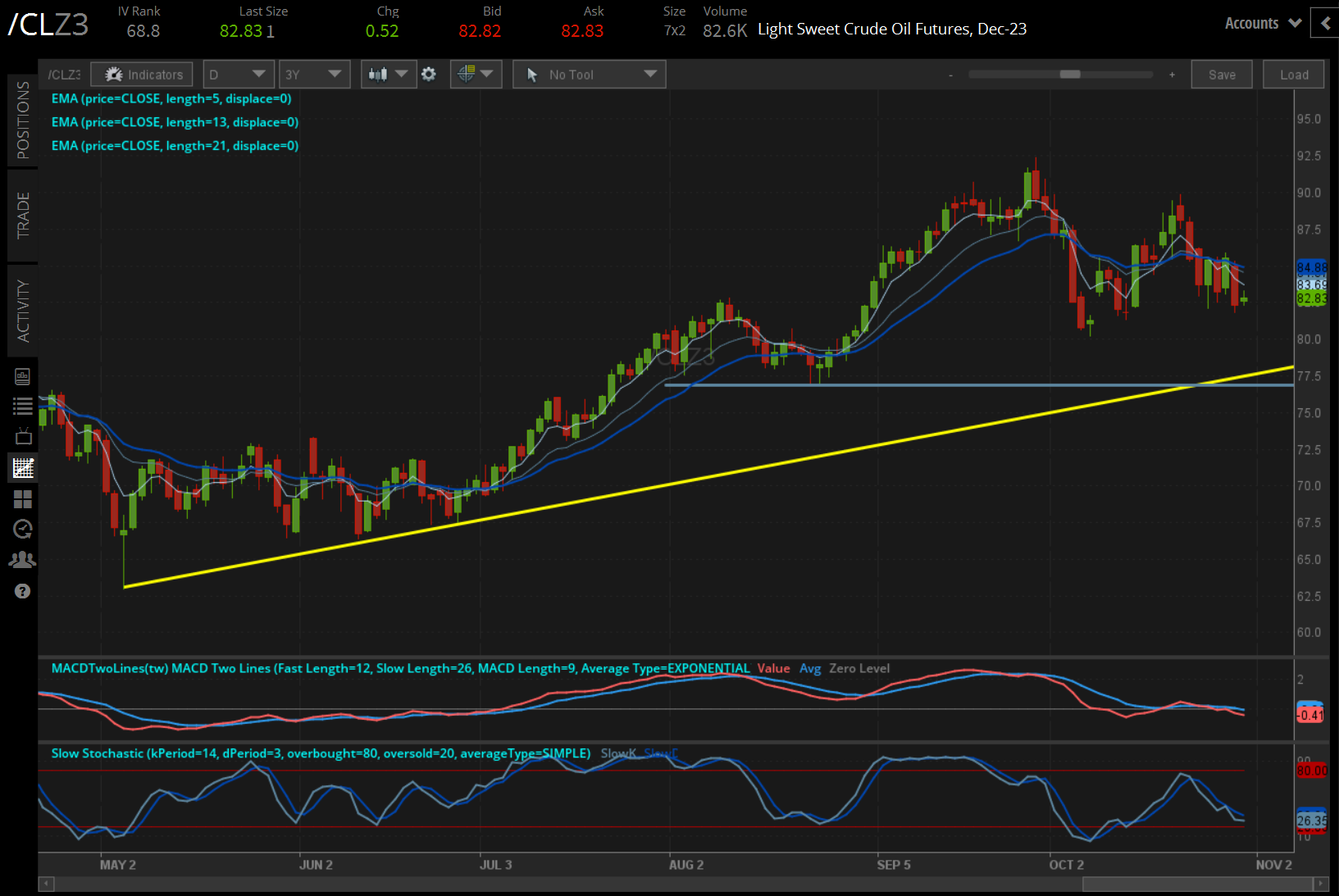Open the chart settings gear icon
Screen dimensions: 1339x896
point(429,74)
